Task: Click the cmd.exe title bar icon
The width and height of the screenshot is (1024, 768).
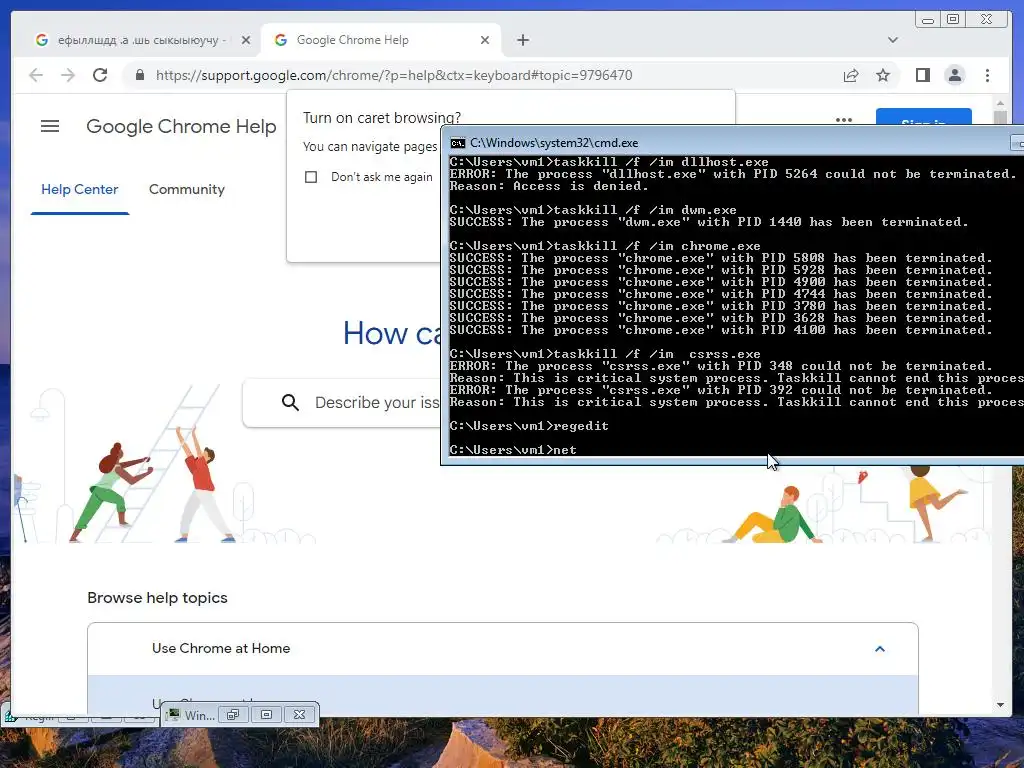Action: tap(458, 143)
